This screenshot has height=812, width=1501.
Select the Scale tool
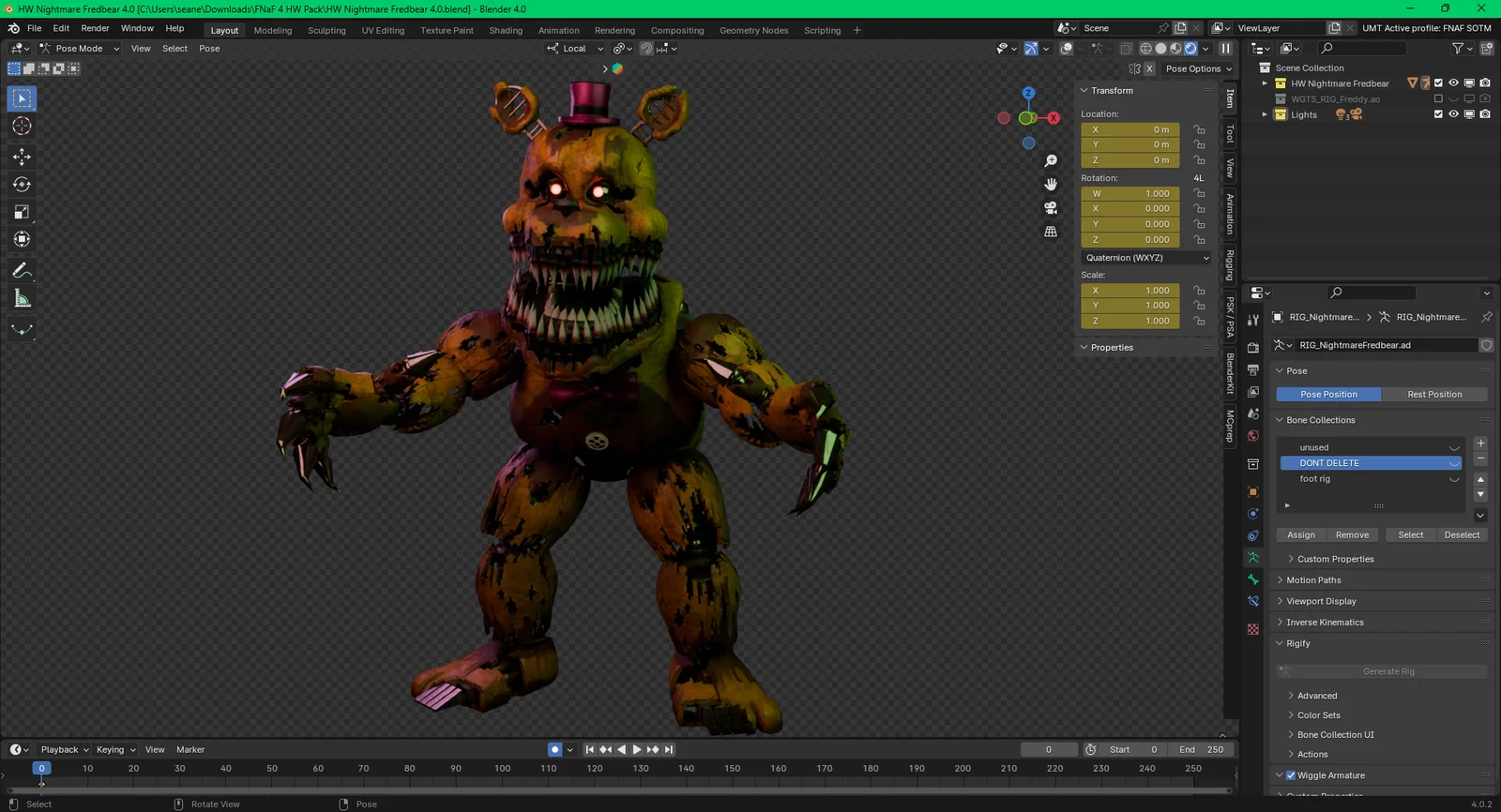click(22, 212)
